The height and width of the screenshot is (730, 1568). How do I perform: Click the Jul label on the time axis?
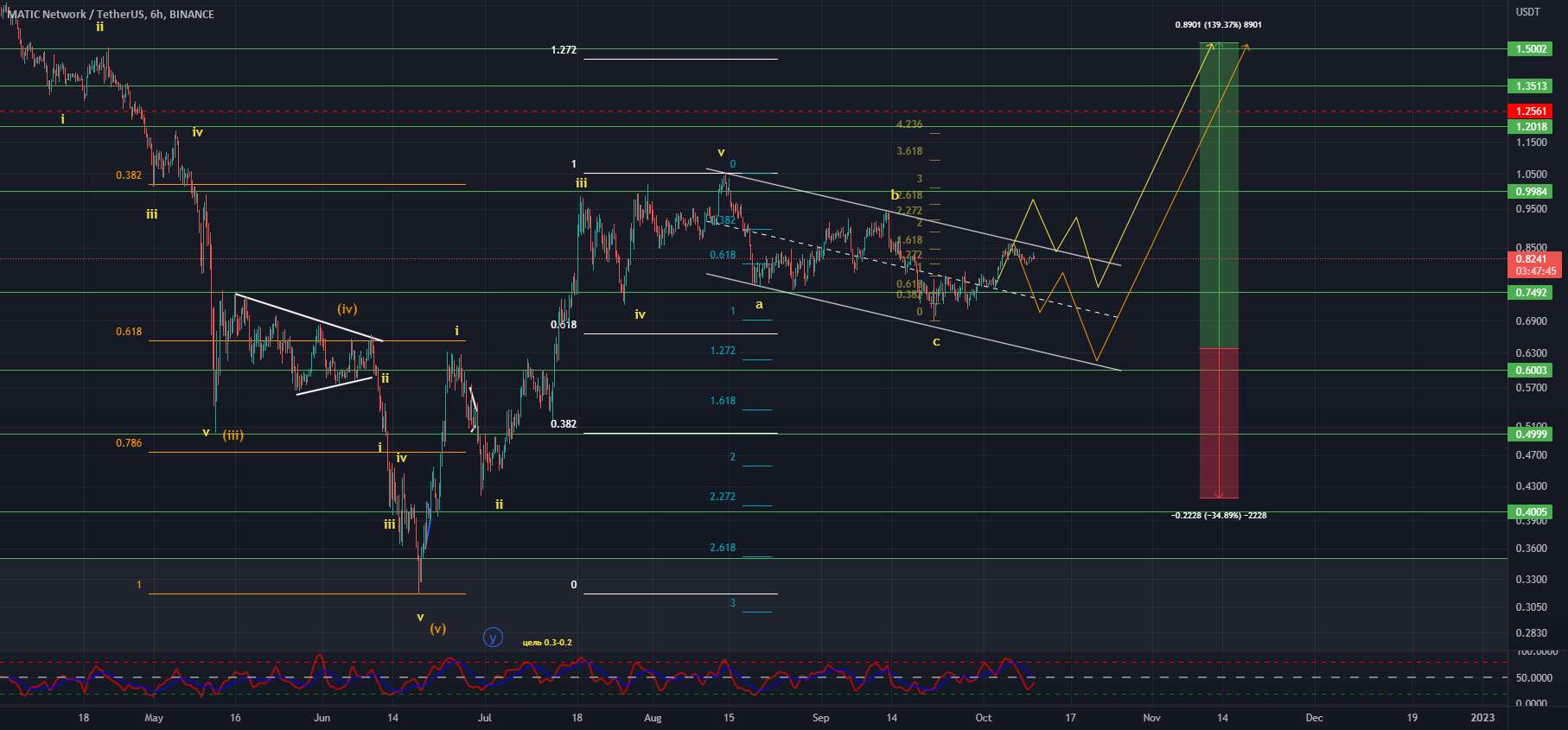pyautogui.click(x=485, y=718)
